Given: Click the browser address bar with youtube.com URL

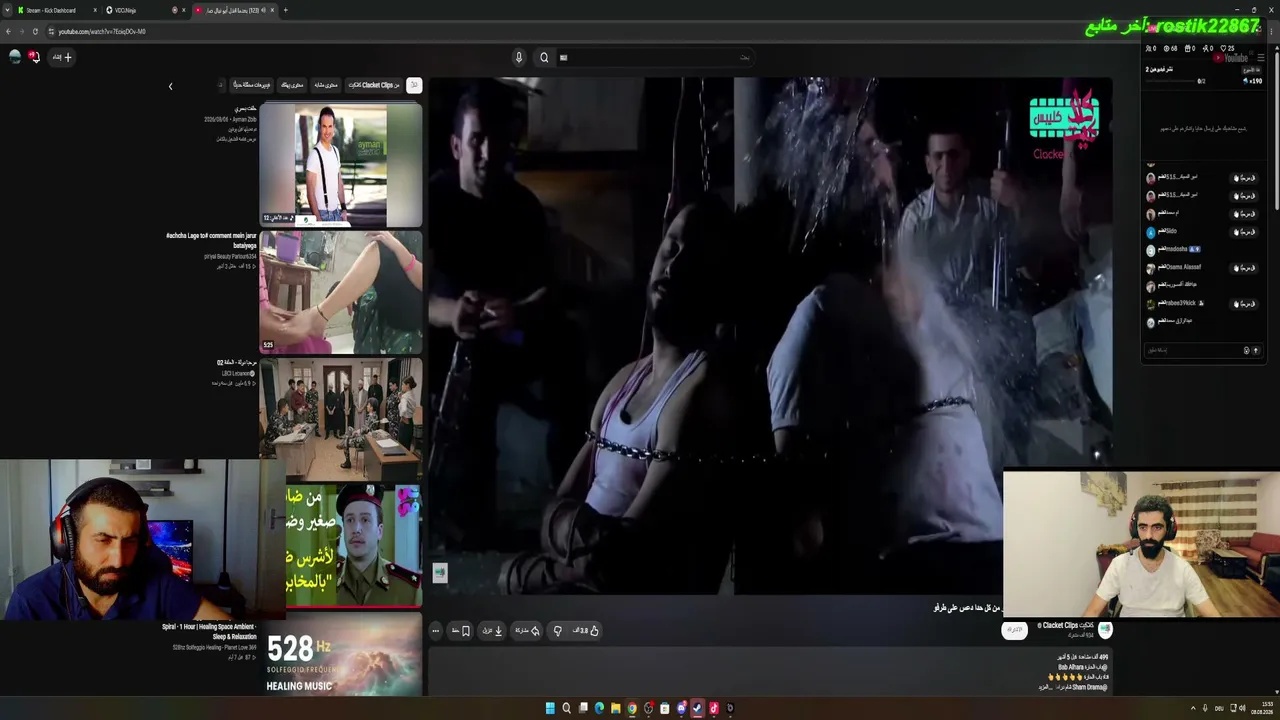Looking at the screenshot, I should [x=640, y=31].
